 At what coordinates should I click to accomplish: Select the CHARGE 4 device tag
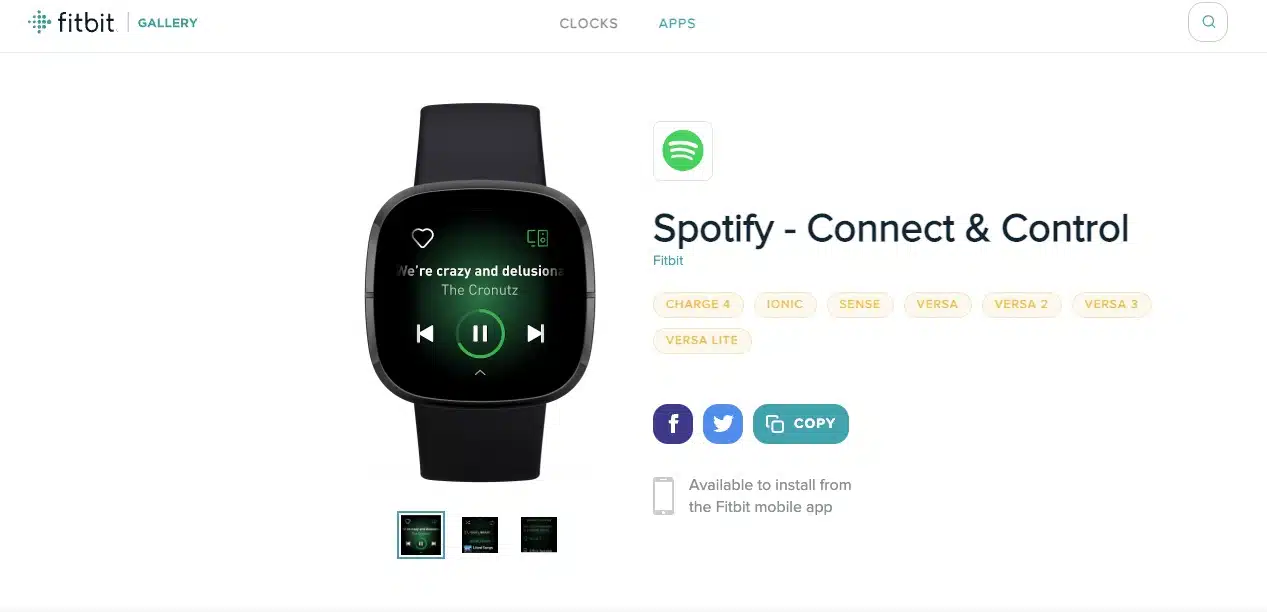point(698,304)
